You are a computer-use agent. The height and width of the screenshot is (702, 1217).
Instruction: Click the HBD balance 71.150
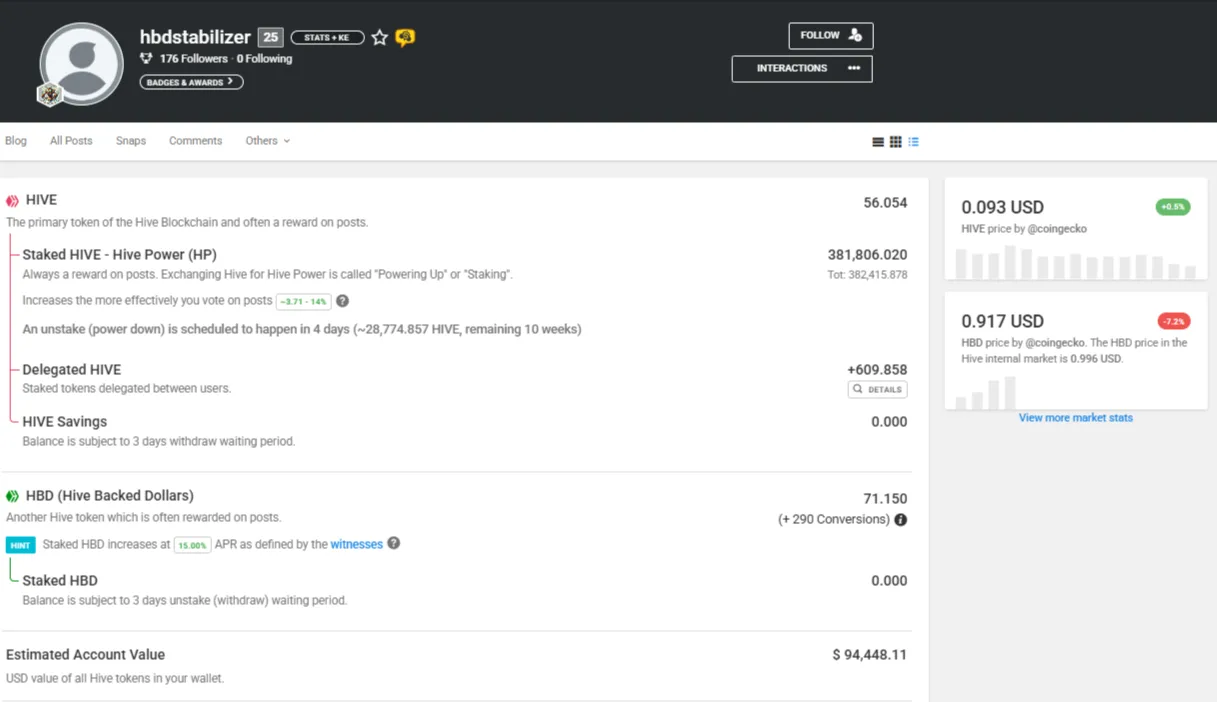[x=885, y=499]
